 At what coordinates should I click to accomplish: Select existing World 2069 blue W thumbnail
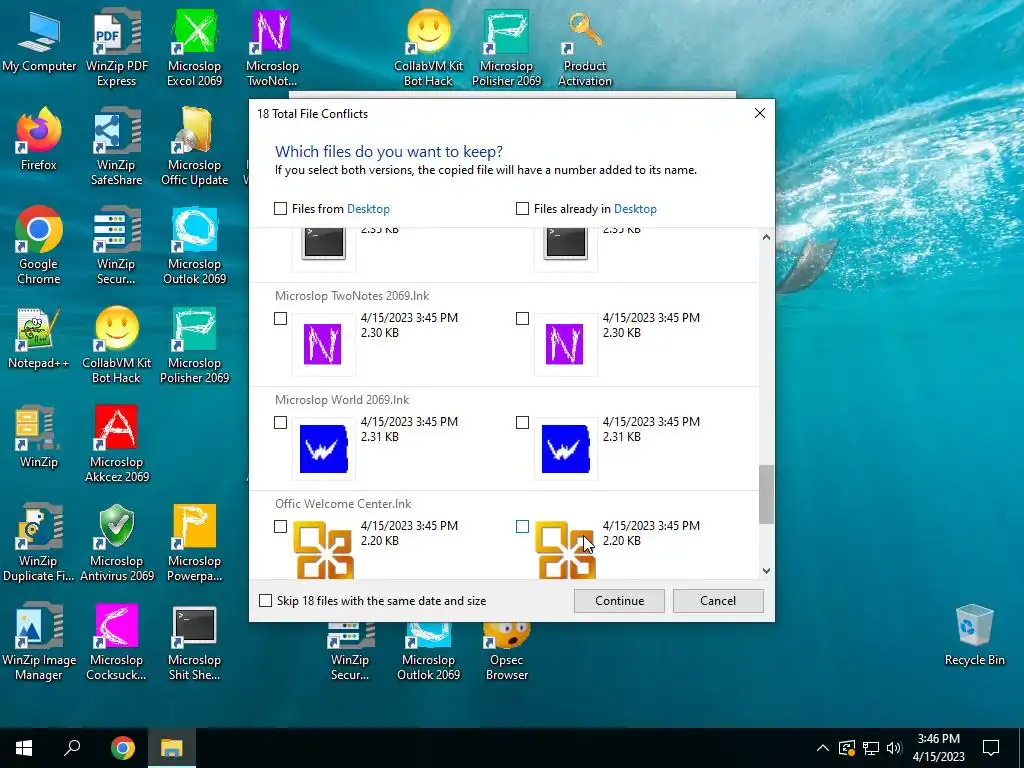click(x=566, y=449)
